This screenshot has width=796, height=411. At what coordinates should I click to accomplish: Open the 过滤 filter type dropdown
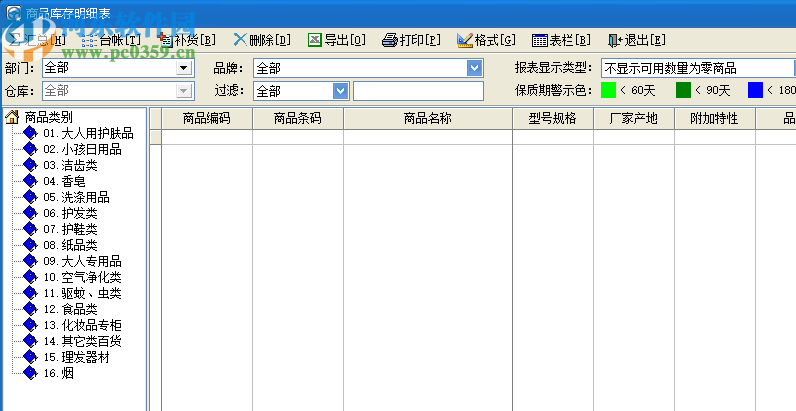pos(341,91)
